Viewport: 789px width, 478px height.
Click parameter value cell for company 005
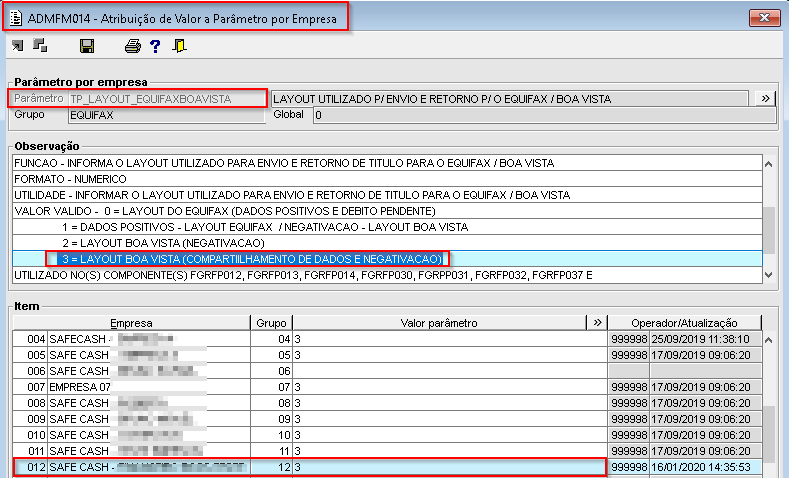point(450,355)
